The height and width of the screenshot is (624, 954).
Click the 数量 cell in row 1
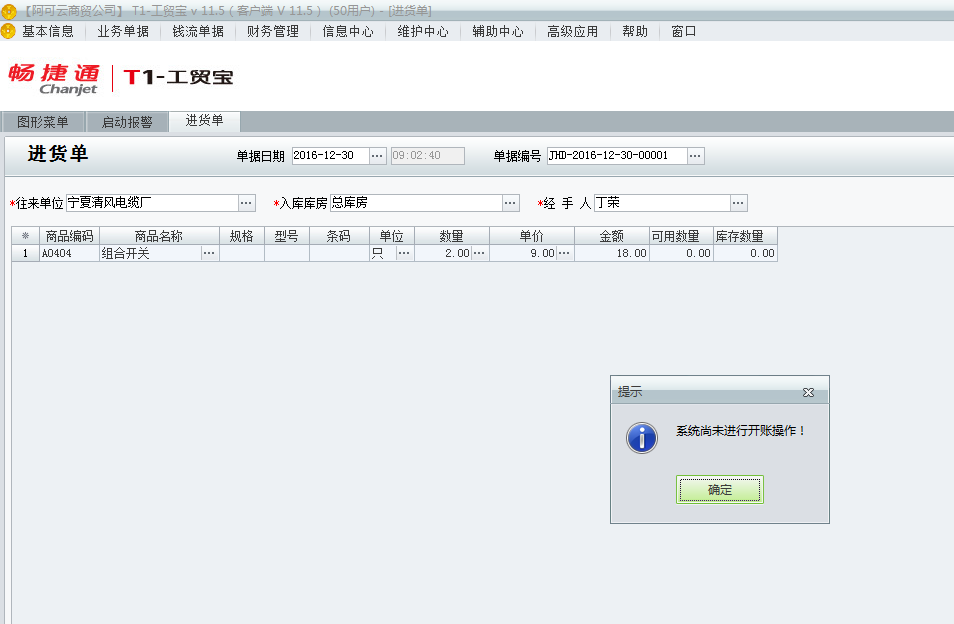[x=450, y=254]
